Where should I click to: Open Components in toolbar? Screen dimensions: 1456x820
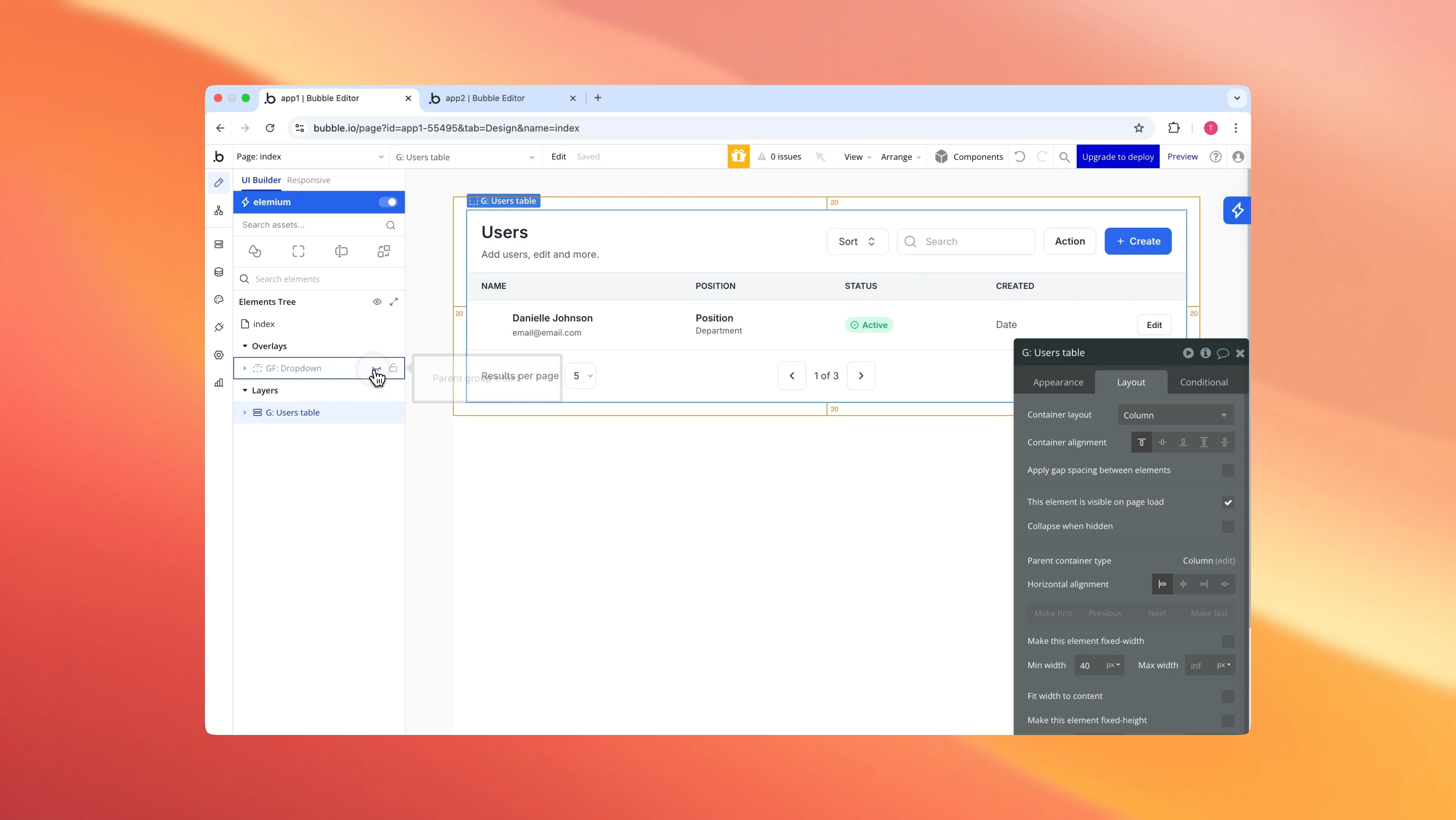tap(969, 156)
